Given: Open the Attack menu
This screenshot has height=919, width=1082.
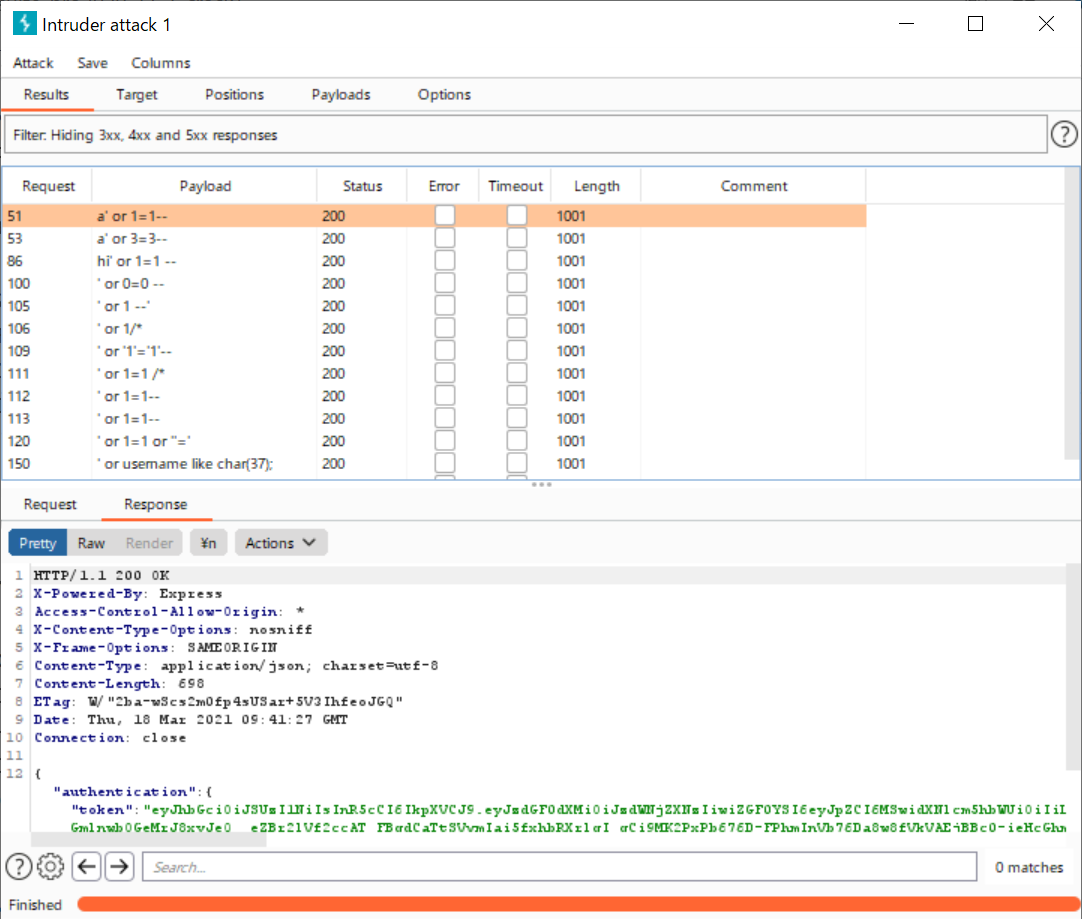Looking at the screenshot, I should click(33, 63).
